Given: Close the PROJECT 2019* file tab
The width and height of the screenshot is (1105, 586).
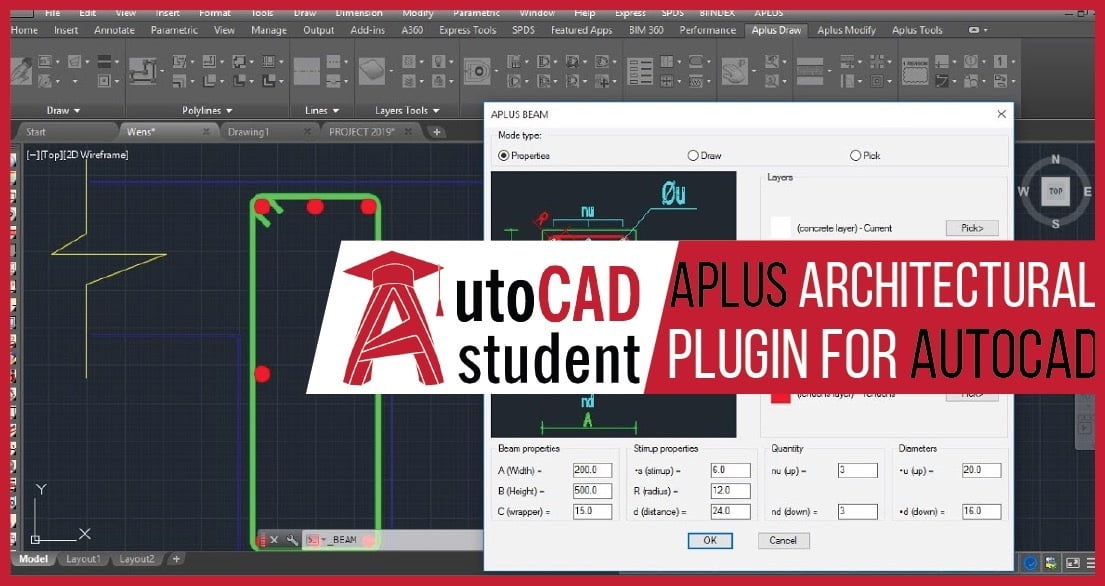Looking at the screenshot, I should click(x=408, y=132).
